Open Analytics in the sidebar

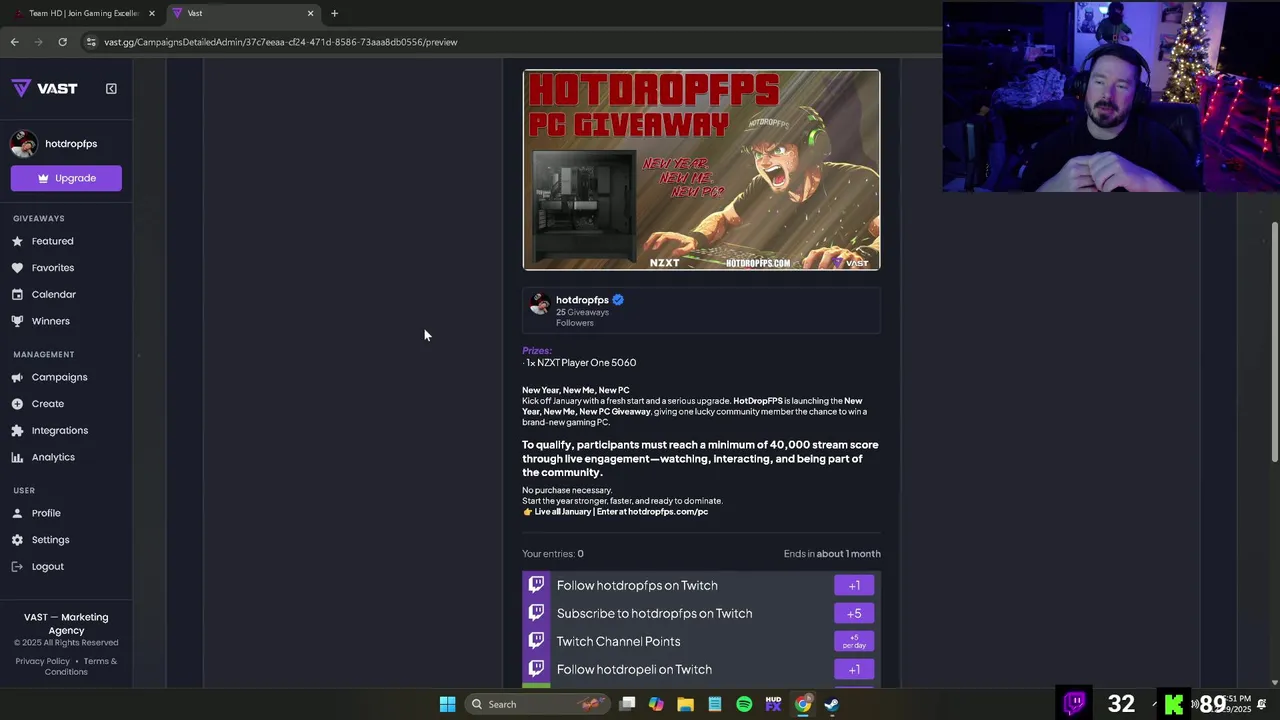53,457
